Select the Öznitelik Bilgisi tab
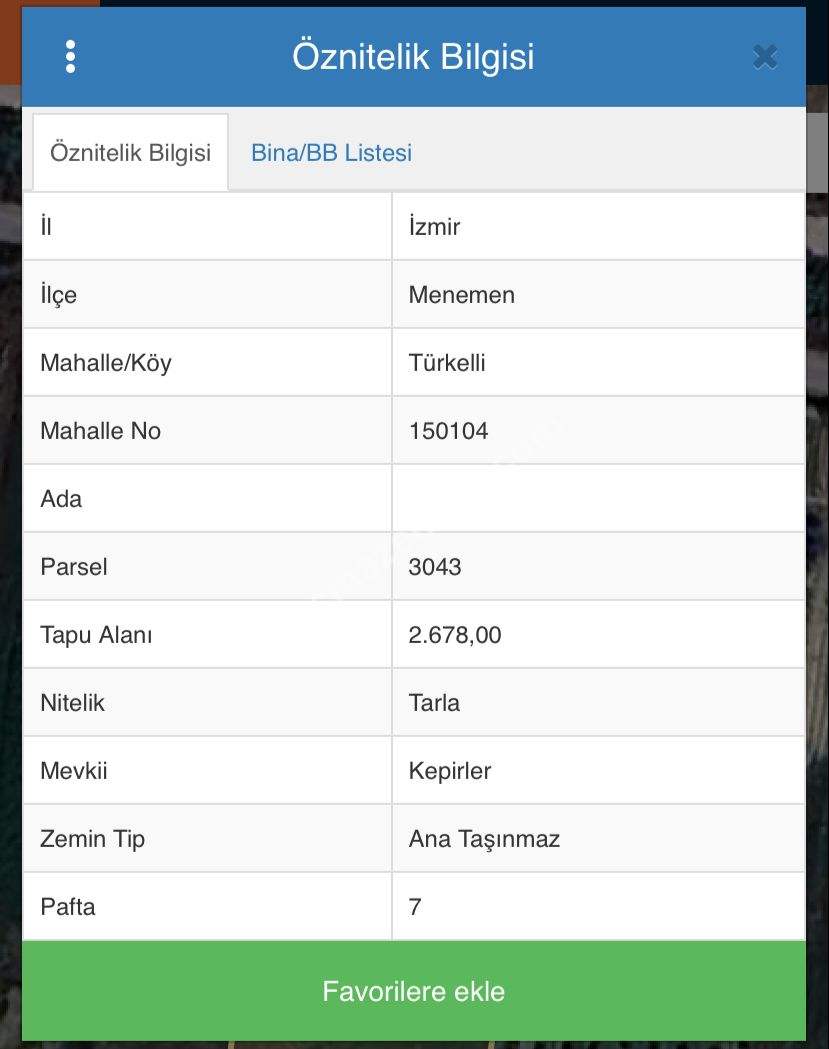Screen dimensions: 829x1049 pyautogui.click(x=130, y=153)
